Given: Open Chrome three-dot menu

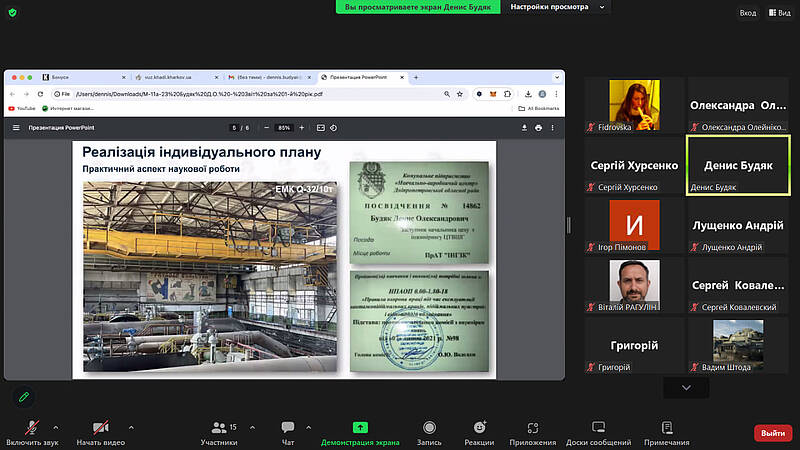Looking at the screenshot, I should [556, 94].
